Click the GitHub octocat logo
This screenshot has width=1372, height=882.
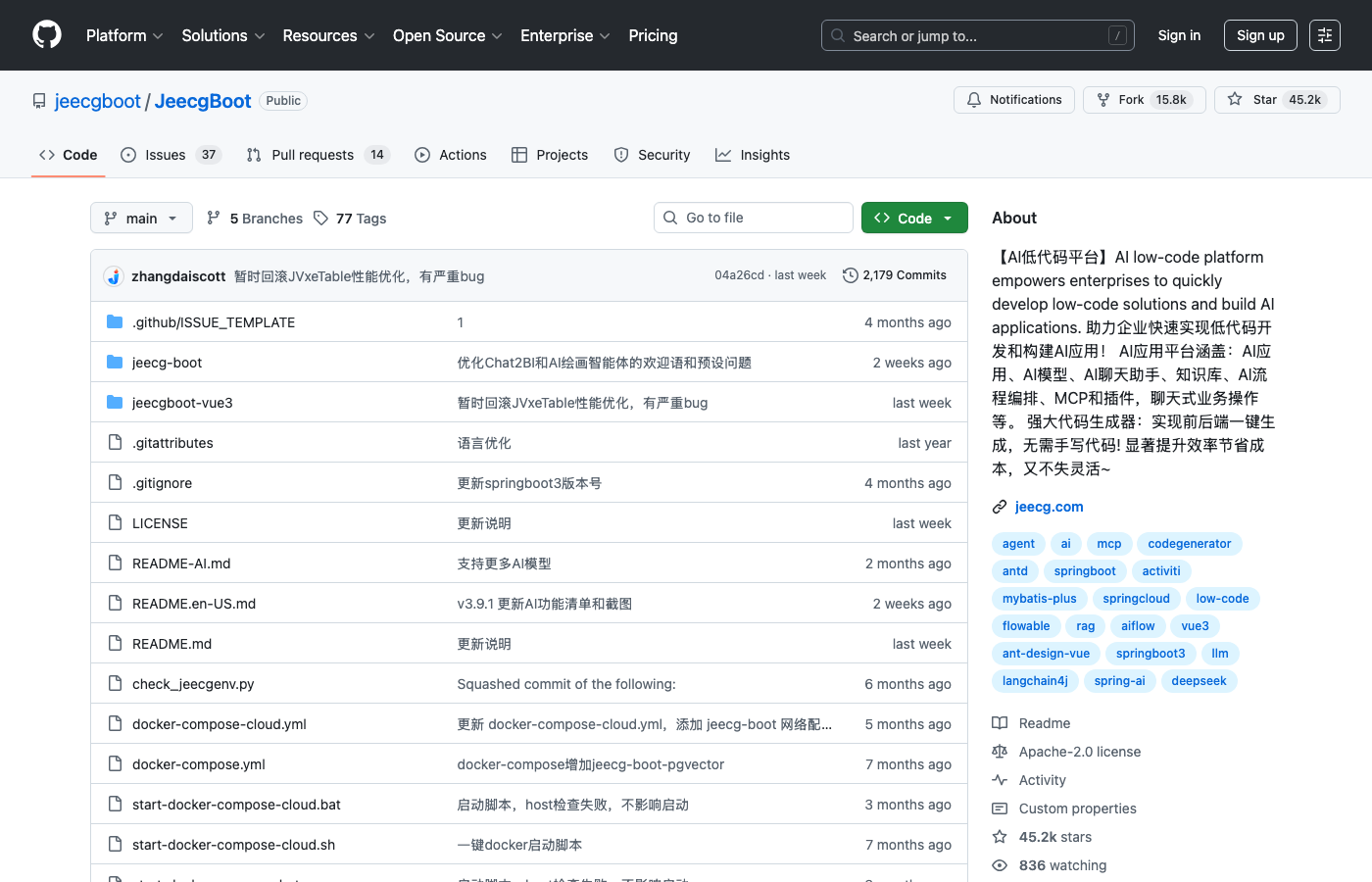(x=46, y=35)
